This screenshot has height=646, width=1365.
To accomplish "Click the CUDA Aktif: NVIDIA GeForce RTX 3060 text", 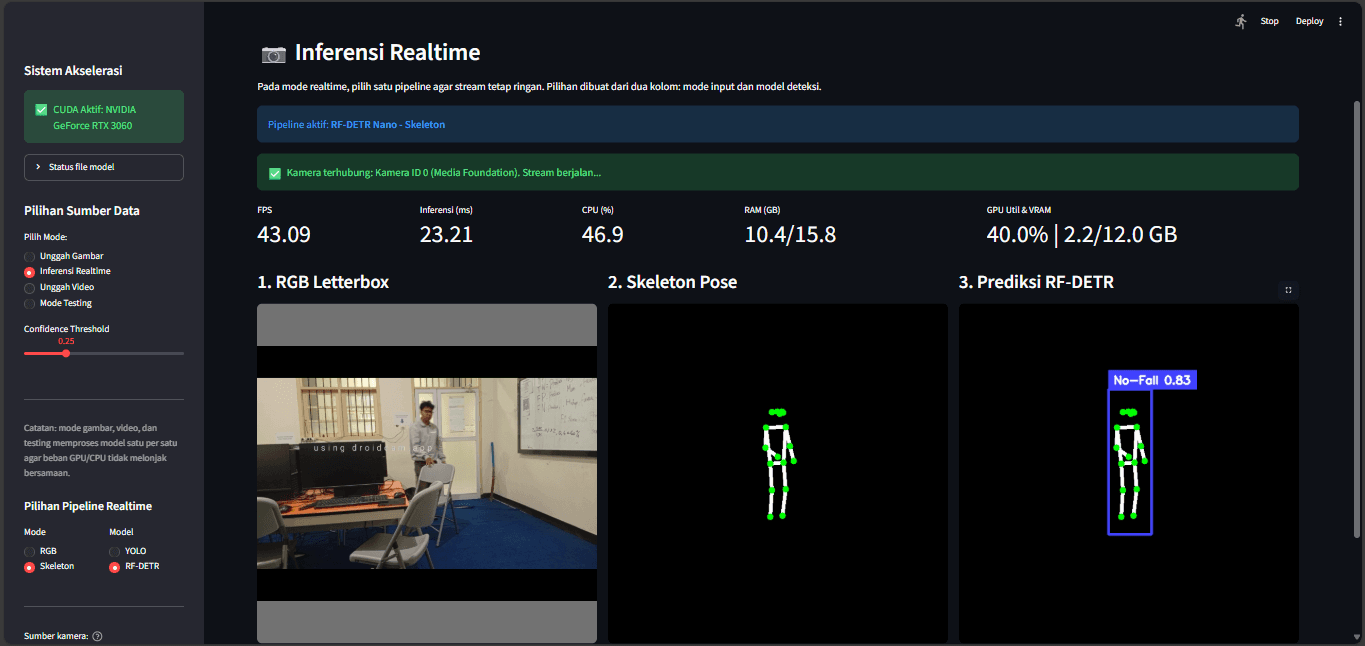I will coord(95,117).
